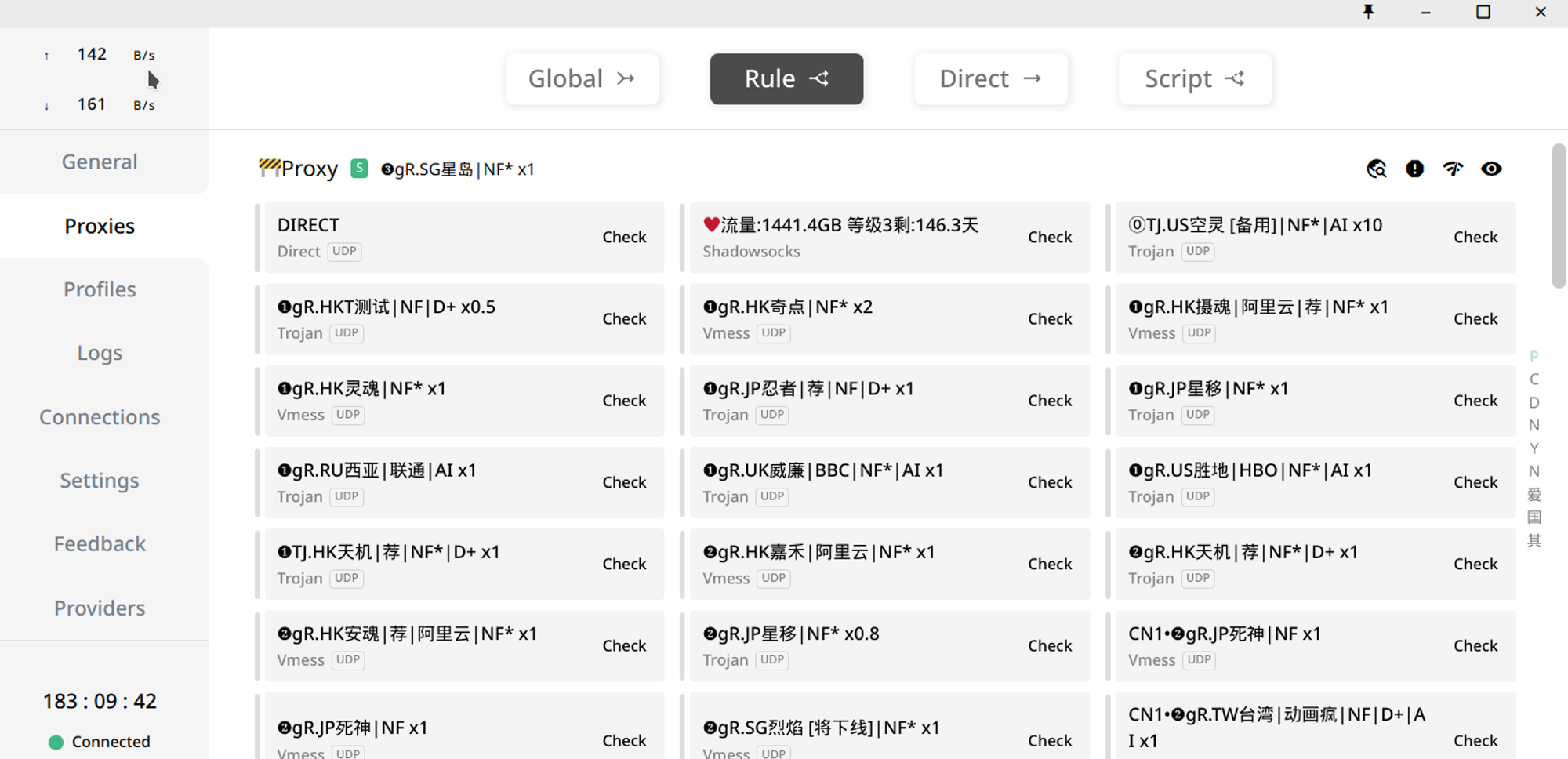Select Script mode
1568x759 pixels.
click(1195, 78)
